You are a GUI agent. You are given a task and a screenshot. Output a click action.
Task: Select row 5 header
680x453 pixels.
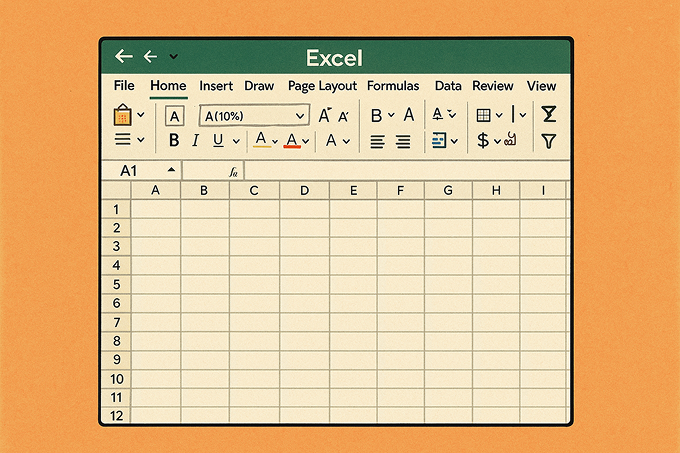pyautogui.click(x=116, y=284)
